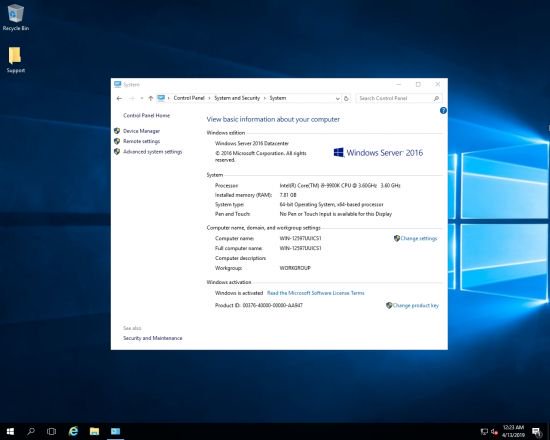Open the taskbar clock and date

click(513, 431)
